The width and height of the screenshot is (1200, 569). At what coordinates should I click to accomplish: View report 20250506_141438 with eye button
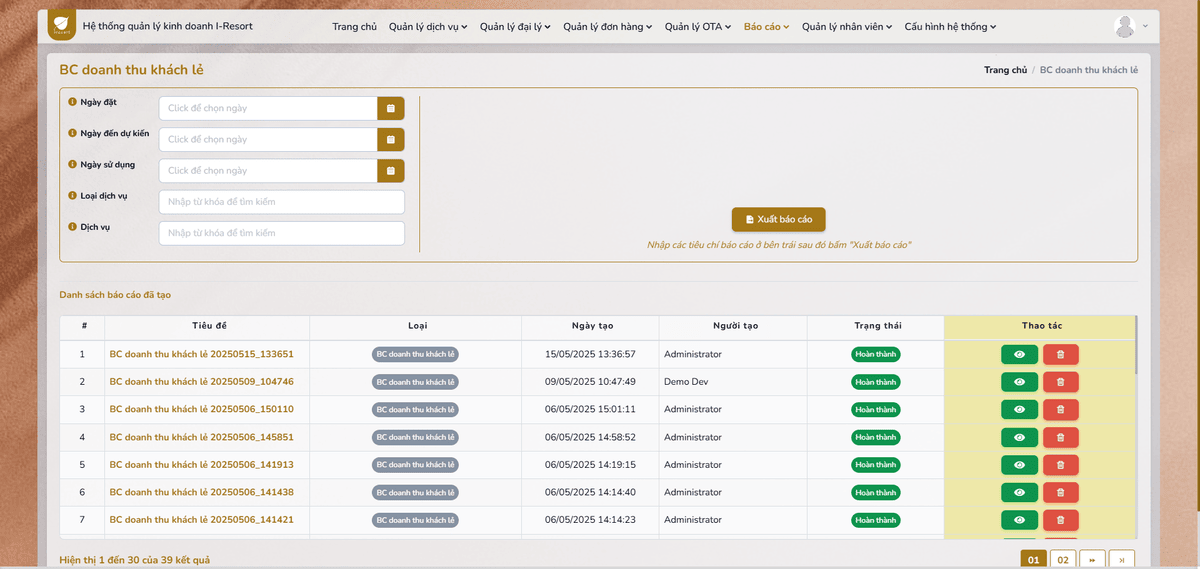[x=1019, y=492]
